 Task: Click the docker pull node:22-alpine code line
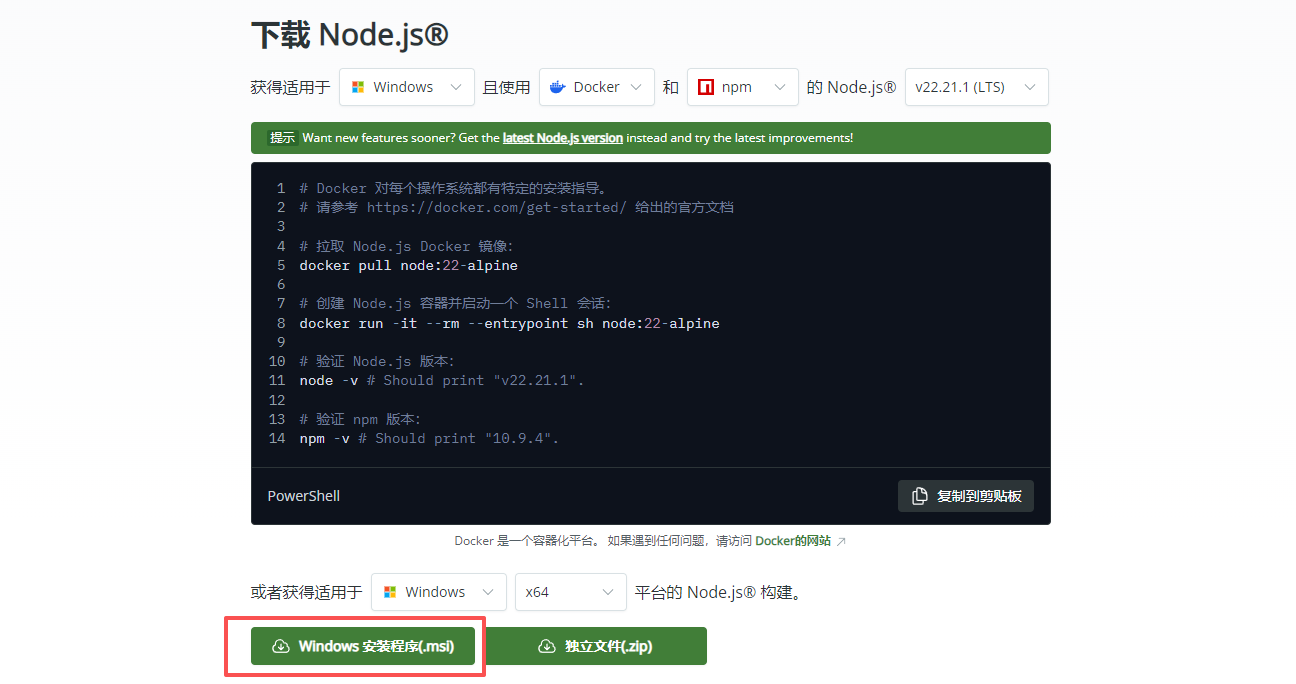point(408,266)
